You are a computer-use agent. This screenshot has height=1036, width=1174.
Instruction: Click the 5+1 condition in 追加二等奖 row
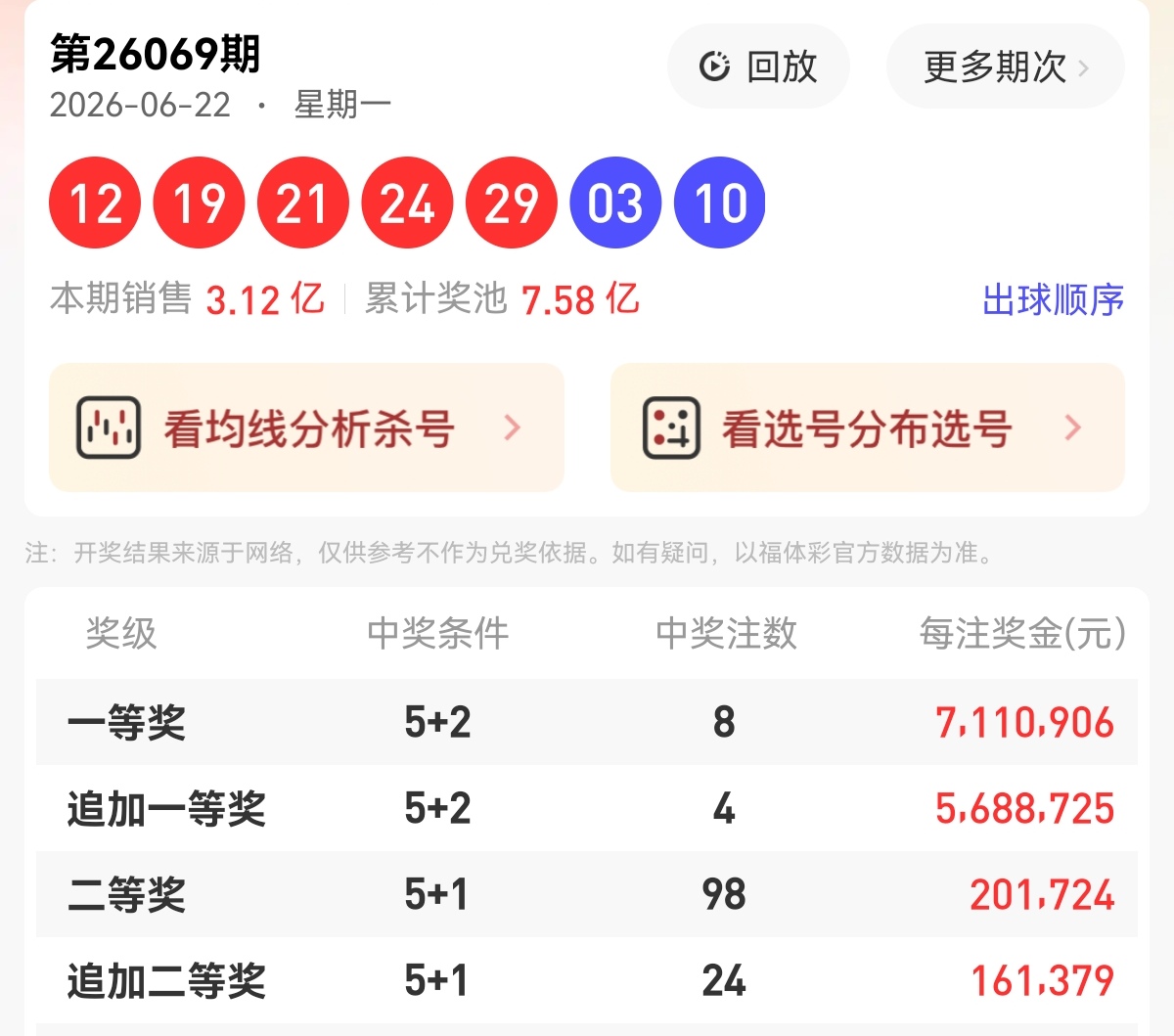[x=435, y=981]
